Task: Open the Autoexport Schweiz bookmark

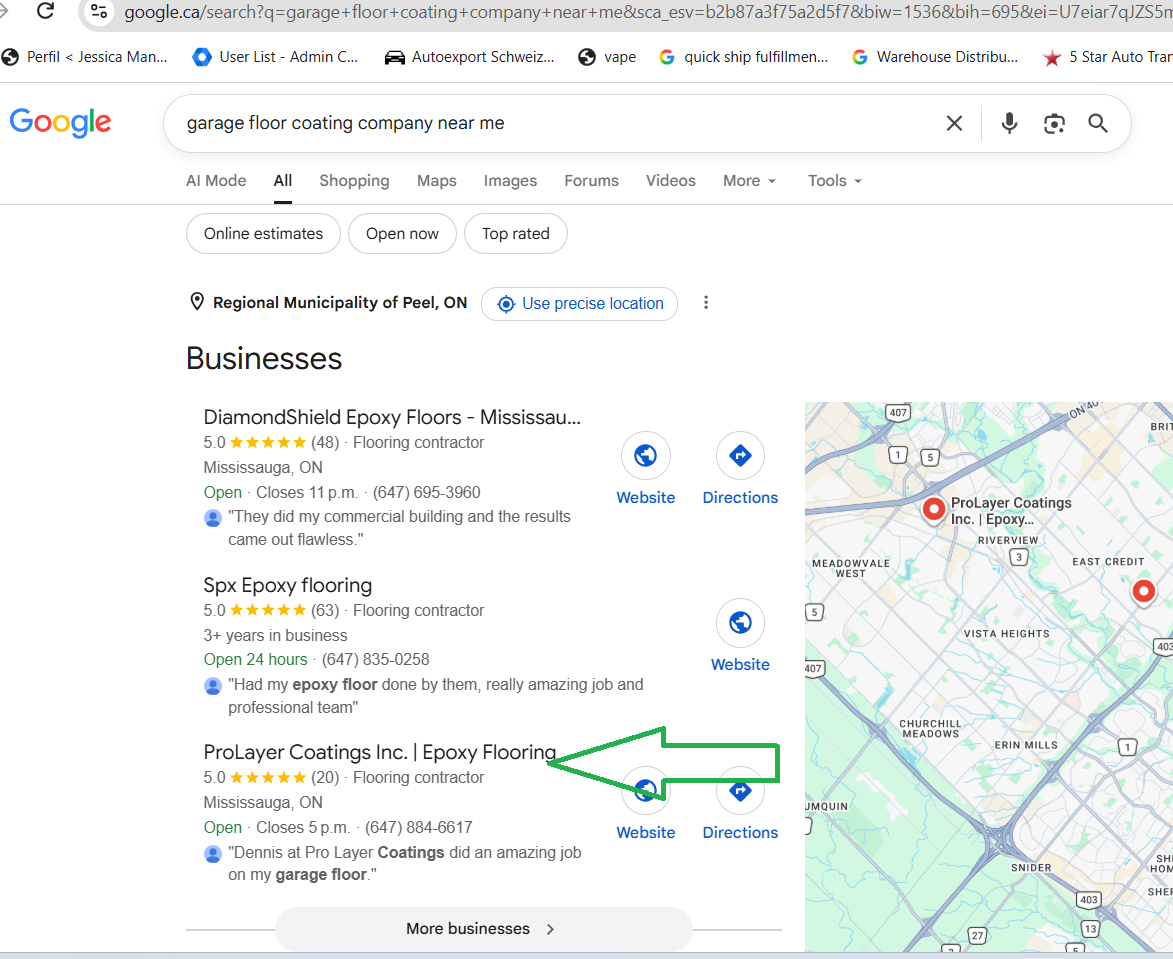Action: pos(469,57)
